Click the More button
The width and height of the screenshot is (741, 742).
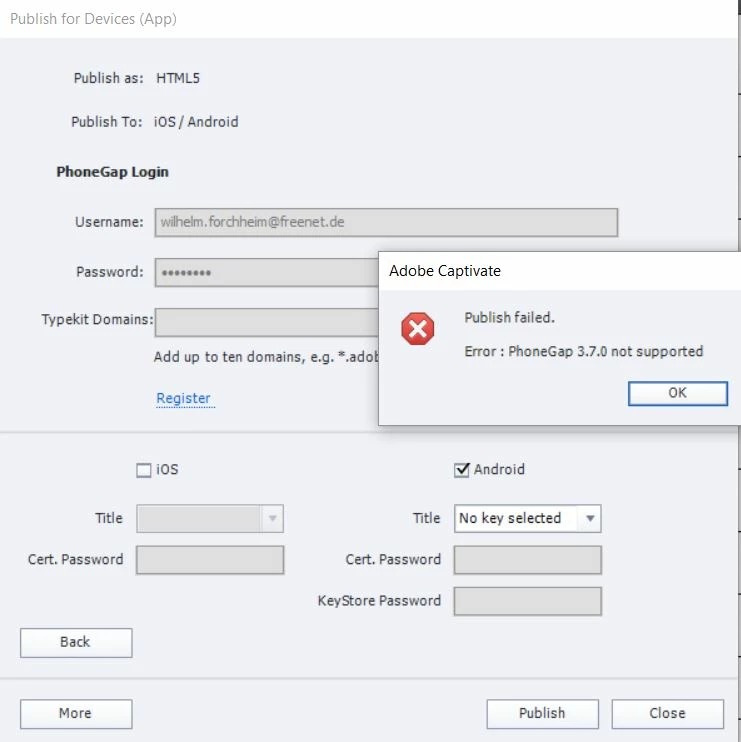point(76,714)
